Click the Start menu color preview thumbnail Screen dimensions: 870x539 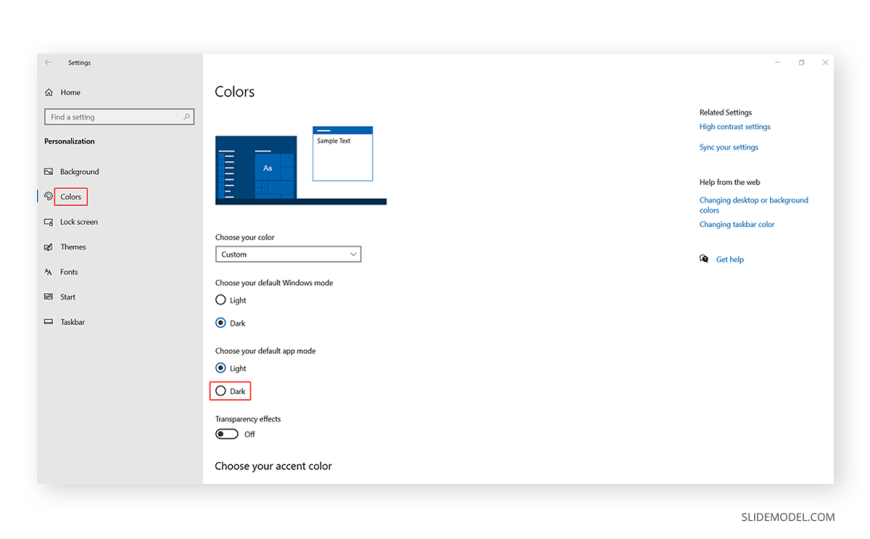[x=256, y=167]
